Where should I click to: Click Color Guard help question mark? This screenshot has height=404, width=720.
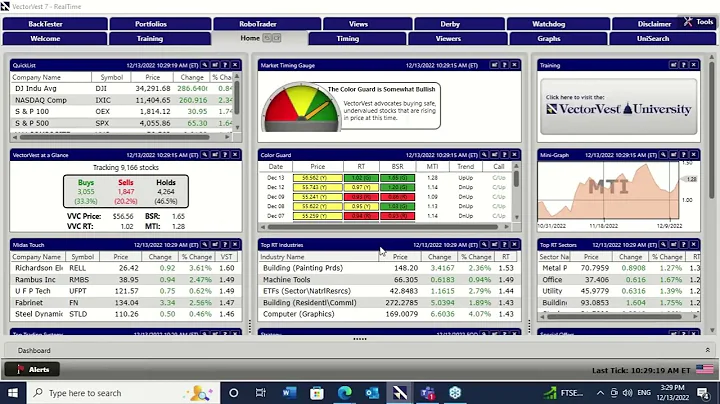[504, 155]
